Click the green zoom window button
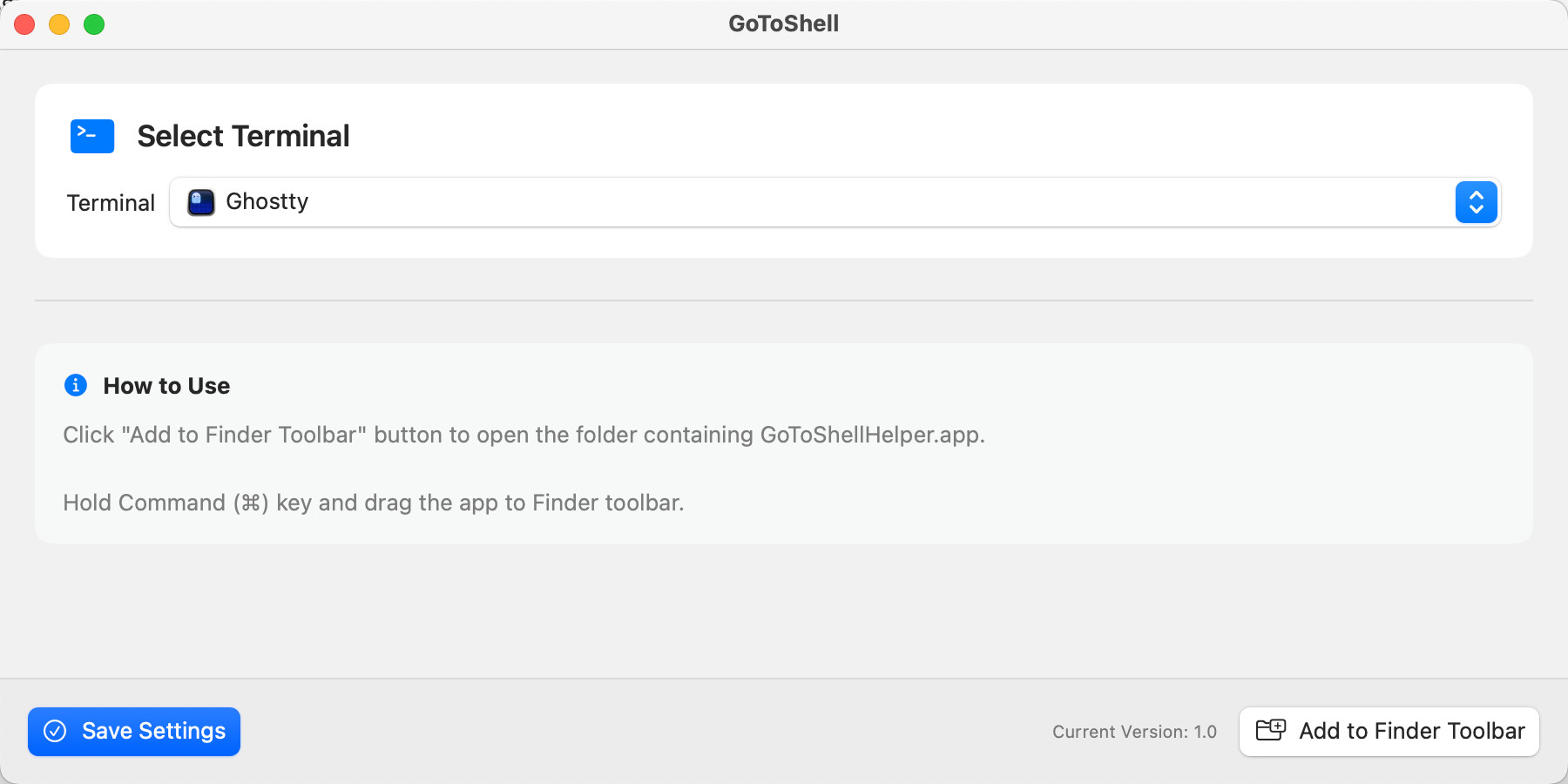This screenshot has height=784, width=1568. [94, 24]
